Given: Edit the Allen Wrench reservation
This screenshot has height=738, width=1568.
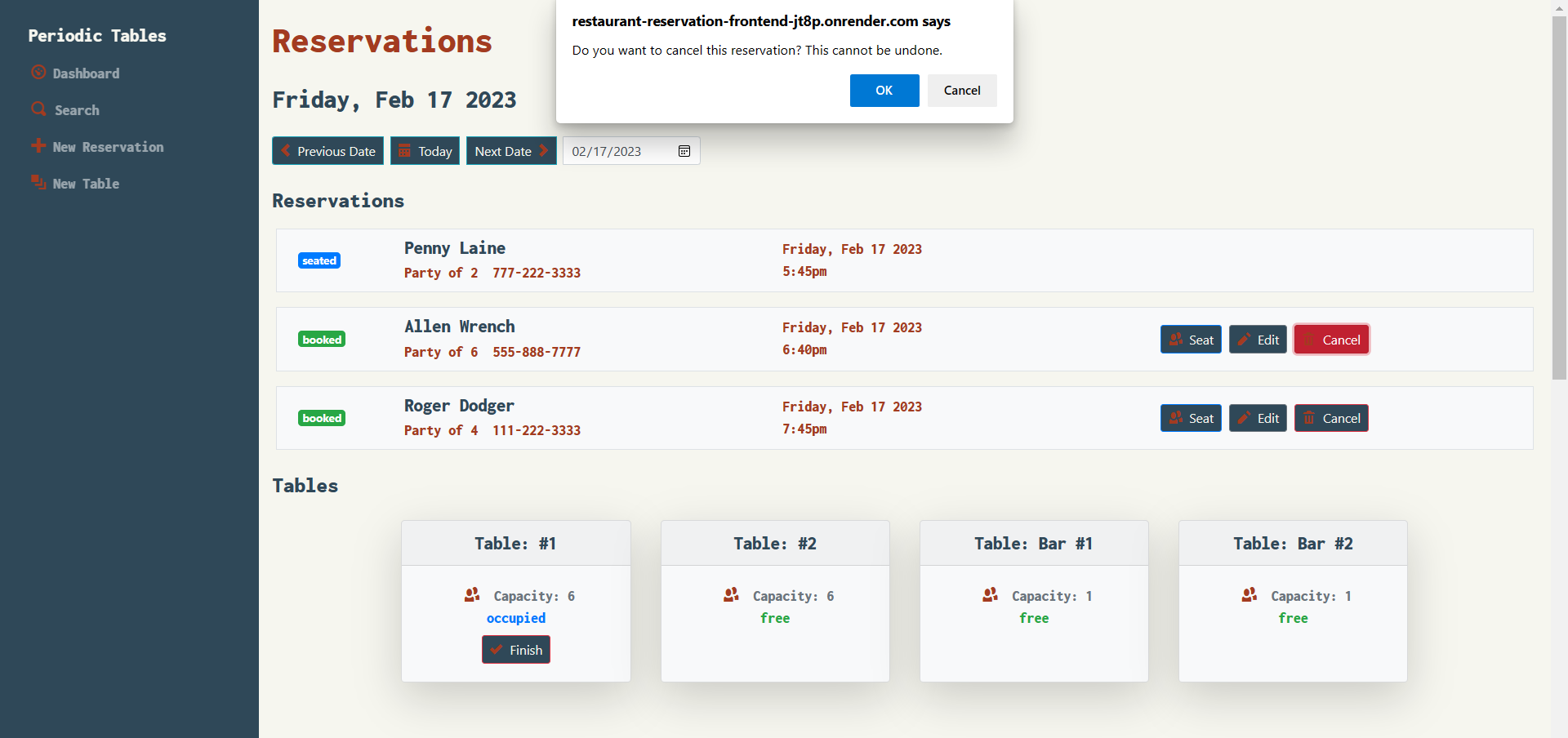Looking at the screenshot, I should (x=1258, y=340).
